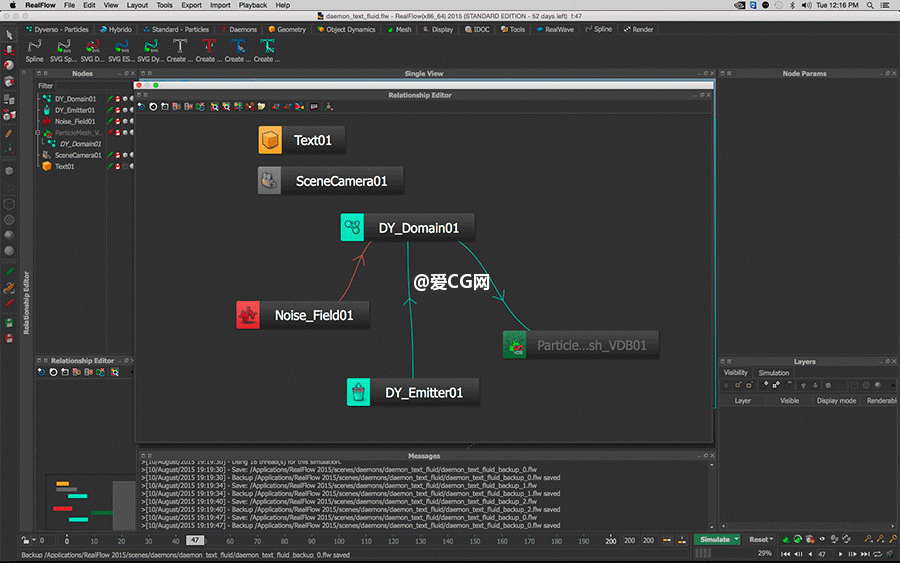Click the eye icon in simulation toolbar
900x563 pixels.
822,539
